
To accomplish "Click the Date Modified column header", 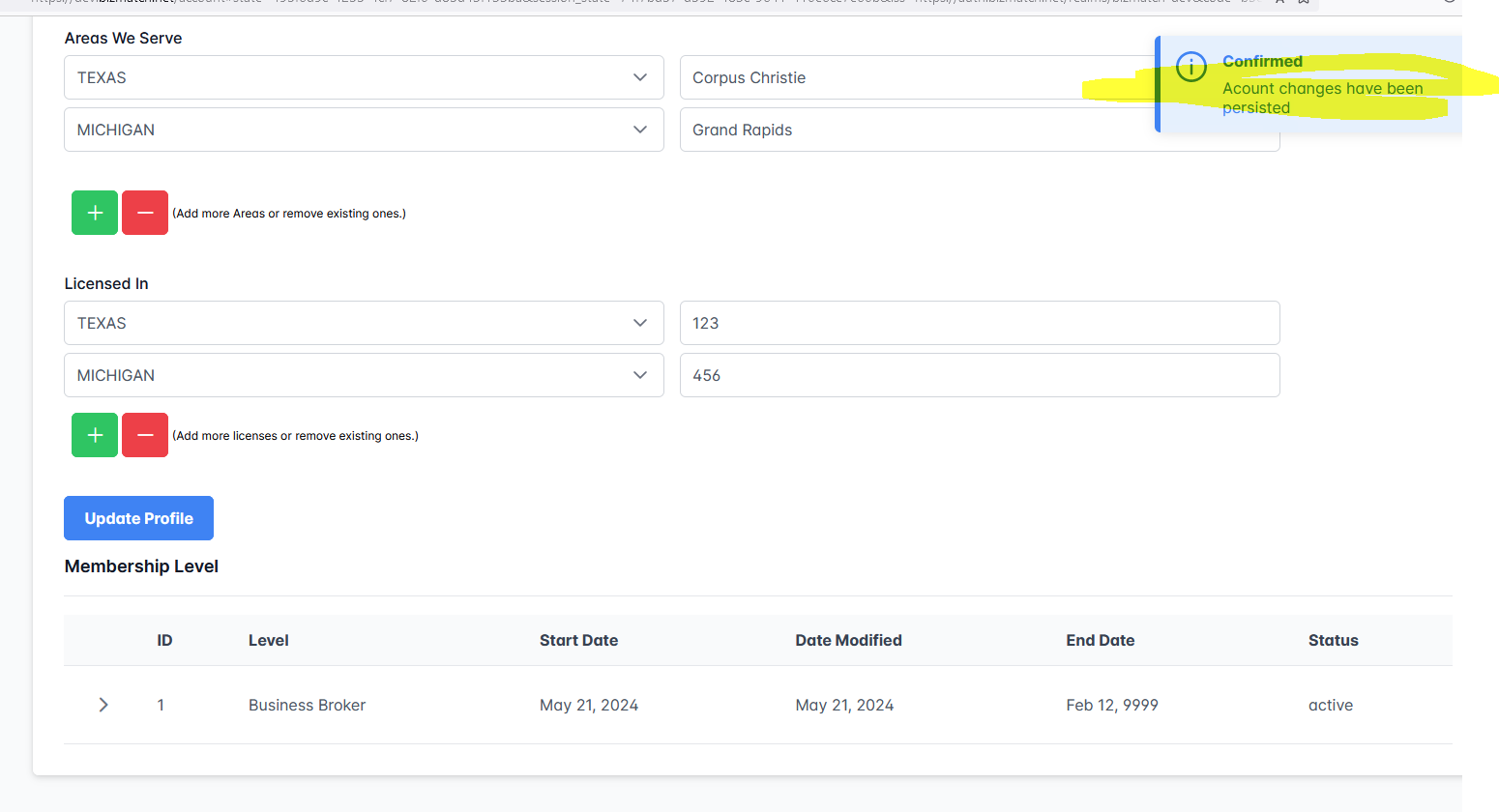I will pos(848,640).
